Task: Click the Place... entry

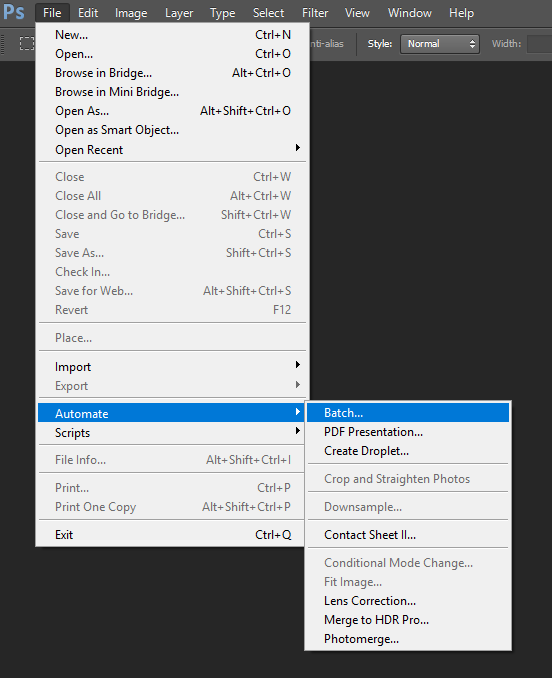Action: (172, 337)
